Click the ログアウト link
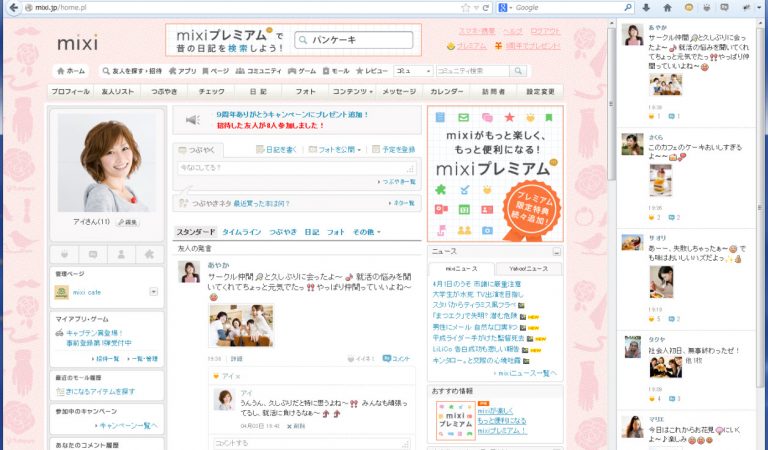768x450 pixels. [x=545, y=31]
